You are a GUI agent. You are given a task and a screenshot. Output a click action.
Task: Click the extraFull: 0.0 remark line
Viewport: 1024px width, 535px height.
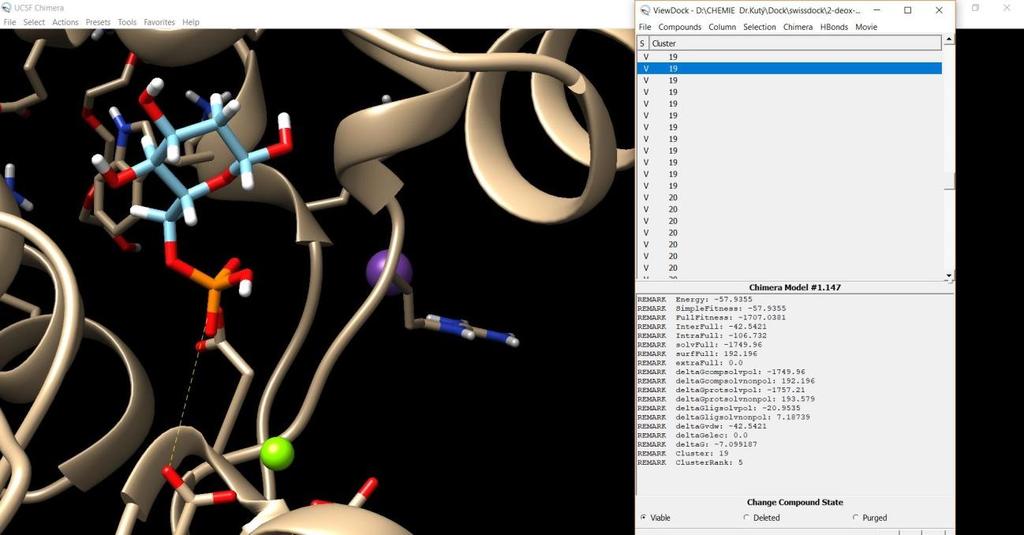(690, 363)
